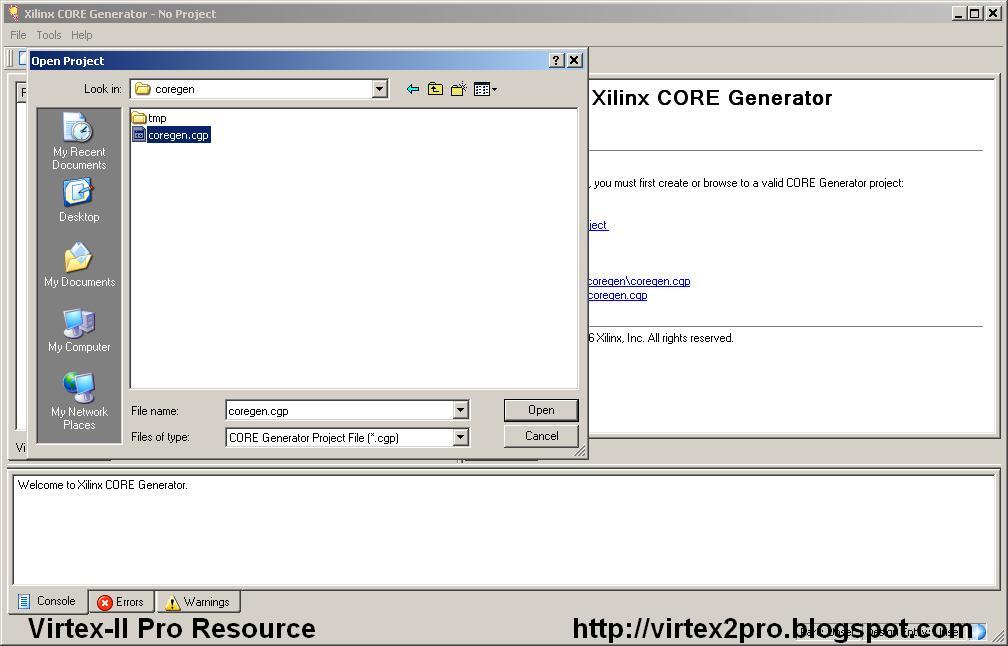Click the dialog resize grip corner

pos(580,452)
